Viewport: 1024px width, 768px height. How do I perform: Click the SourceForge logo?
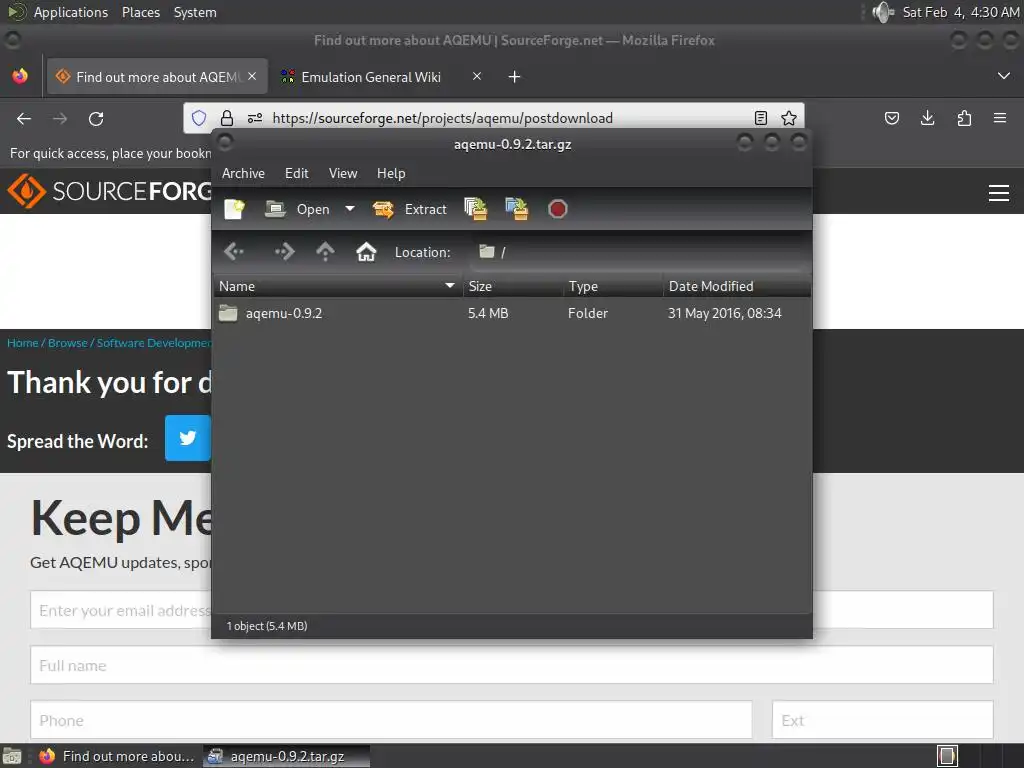109,191
